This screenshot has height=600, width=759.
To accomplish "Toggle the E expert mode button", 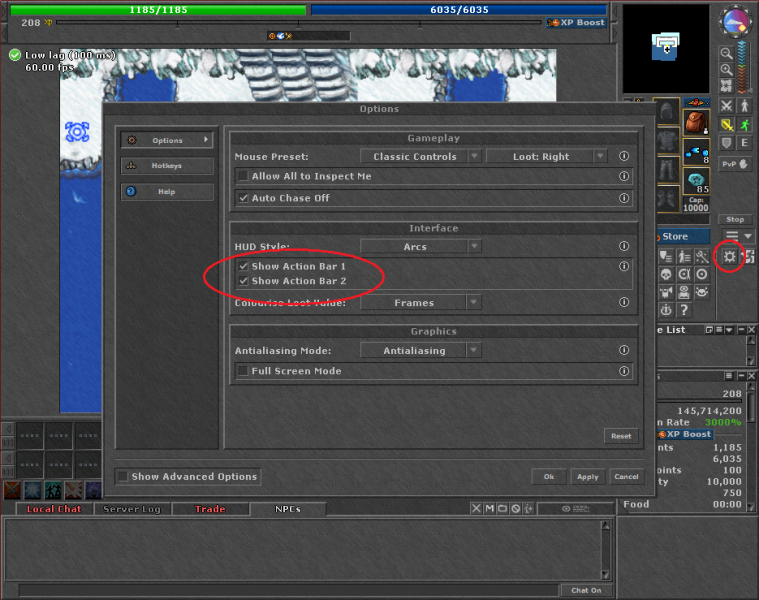I will point(744,143).
